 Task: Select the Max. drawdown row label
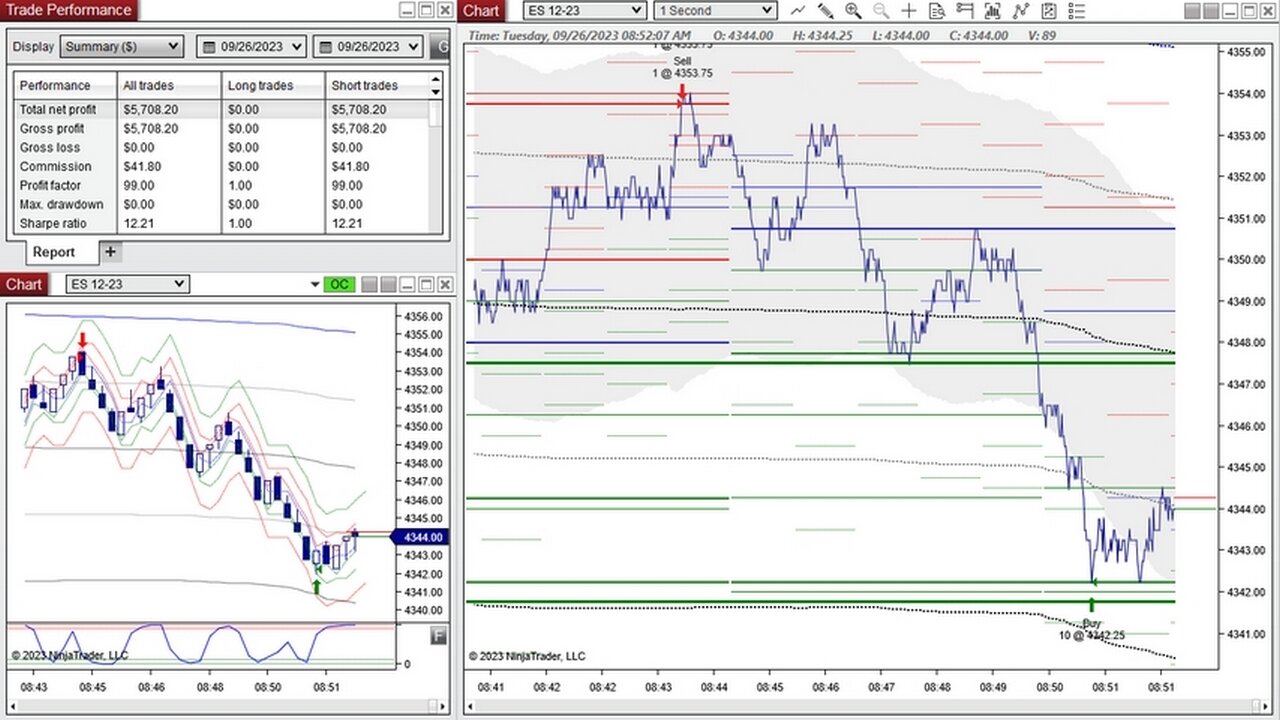tap(61, 204)
